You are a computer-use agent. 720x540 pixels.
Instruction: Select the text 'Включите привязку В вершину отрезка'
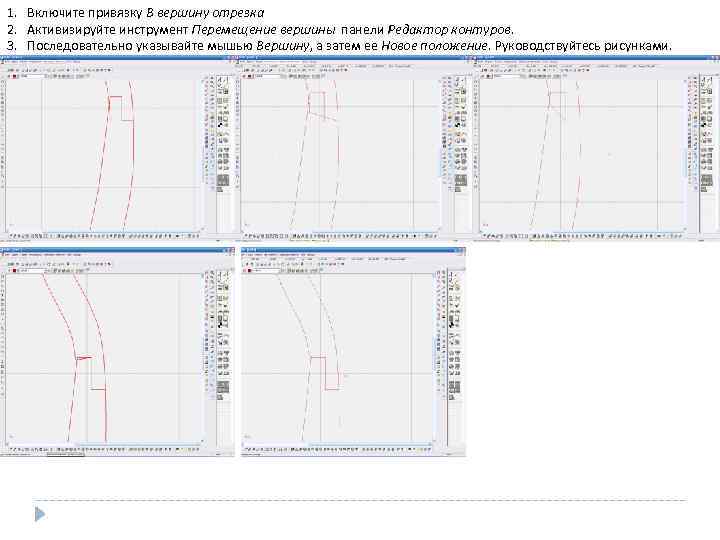click(146, 13)
